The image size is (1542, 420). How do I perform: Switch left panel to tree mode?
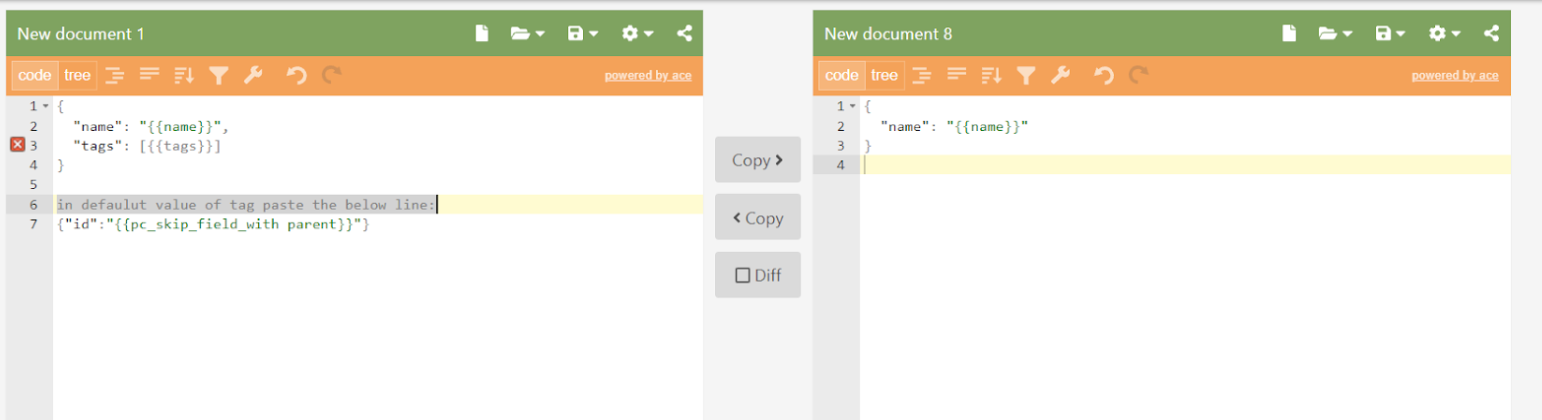[77, 75]
